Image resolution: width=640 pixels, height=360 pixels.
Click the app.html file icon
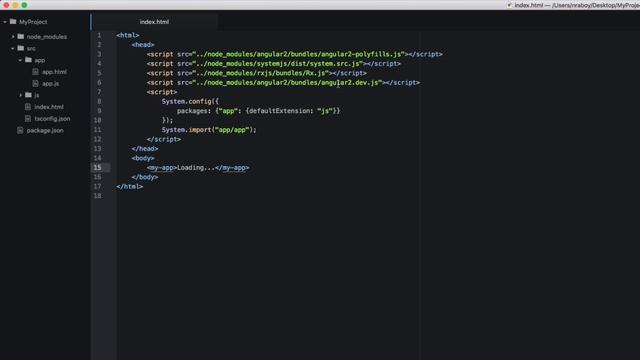(36, 72)
